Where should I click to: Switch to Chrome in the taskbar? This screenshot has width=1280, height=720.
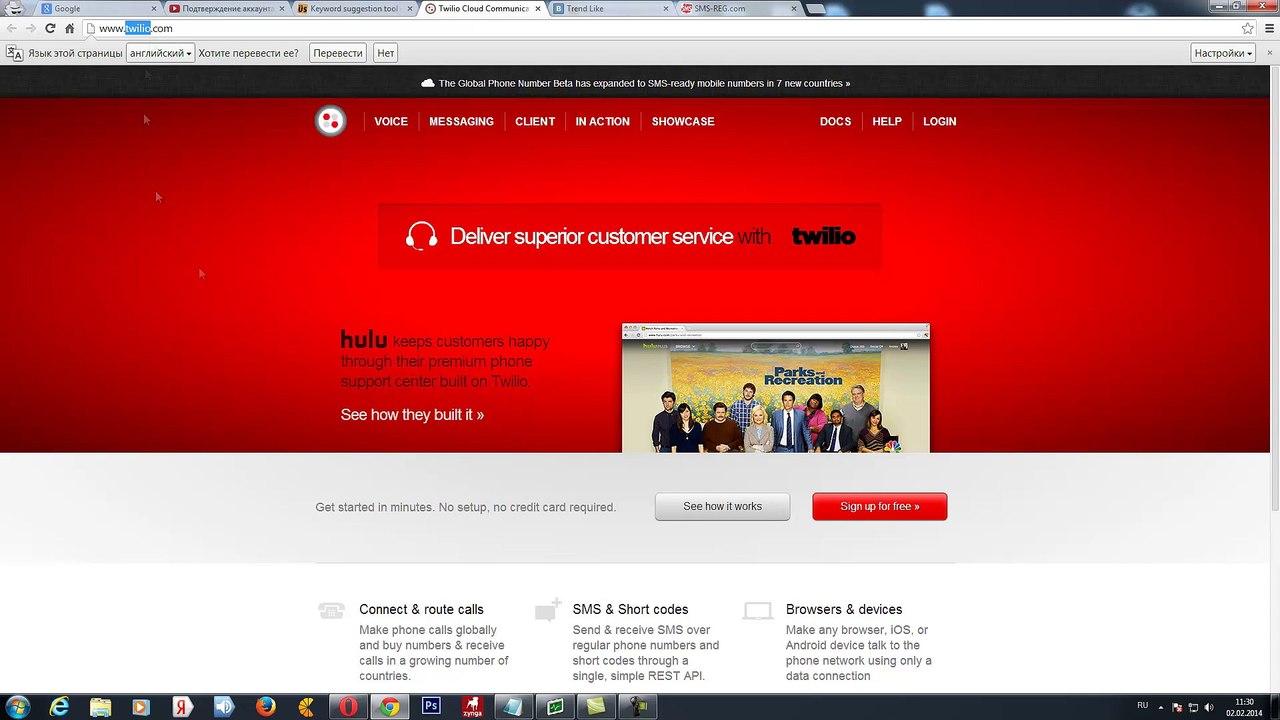coord(389,707)
